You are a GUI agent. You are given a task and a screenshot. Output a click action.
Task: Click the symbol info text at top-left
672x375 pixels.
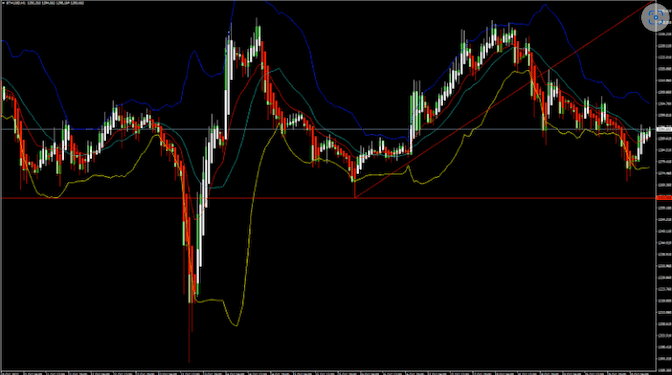pos(45,3)
